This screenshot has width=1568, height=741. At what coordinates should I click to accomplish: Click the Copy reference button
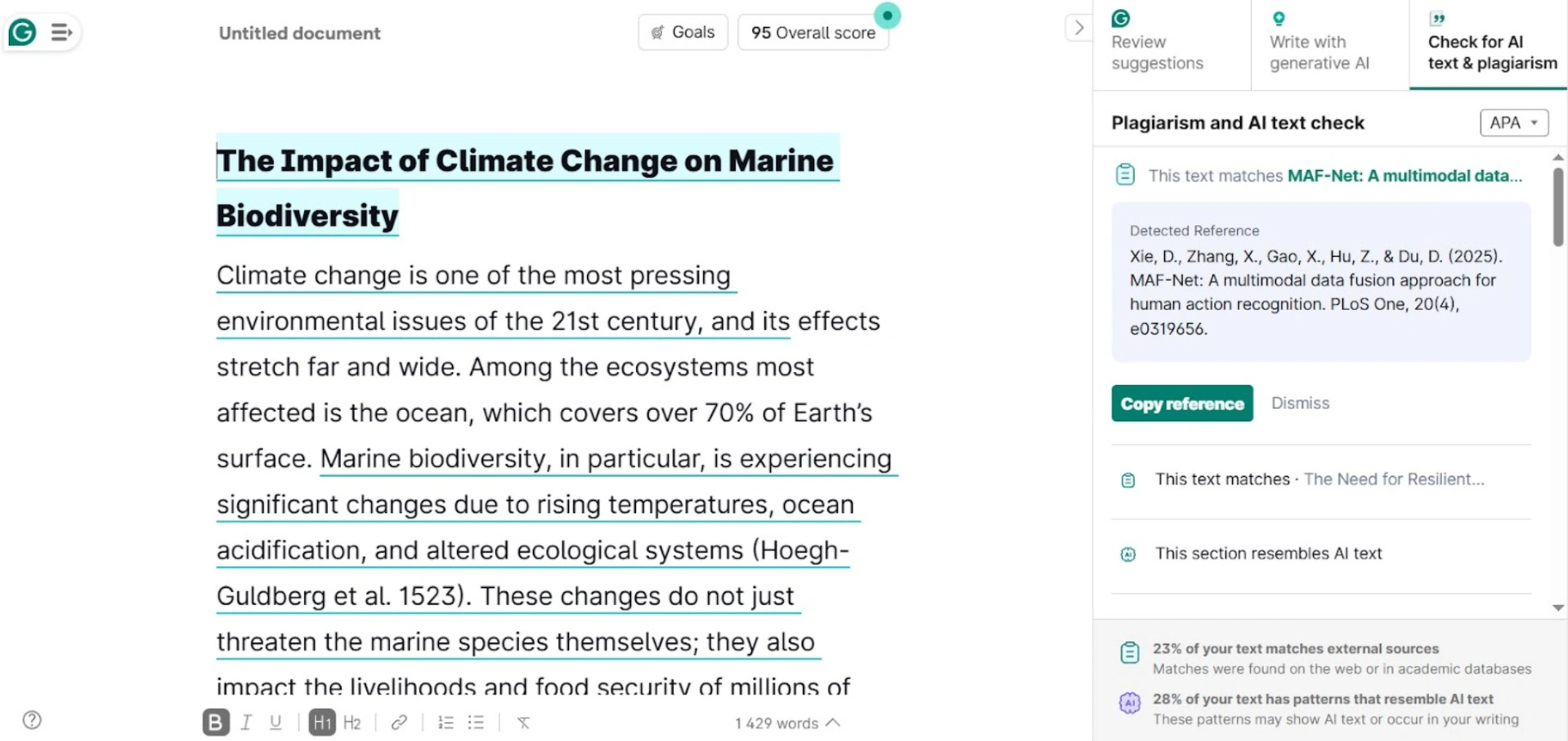[x=1180, y=403]
